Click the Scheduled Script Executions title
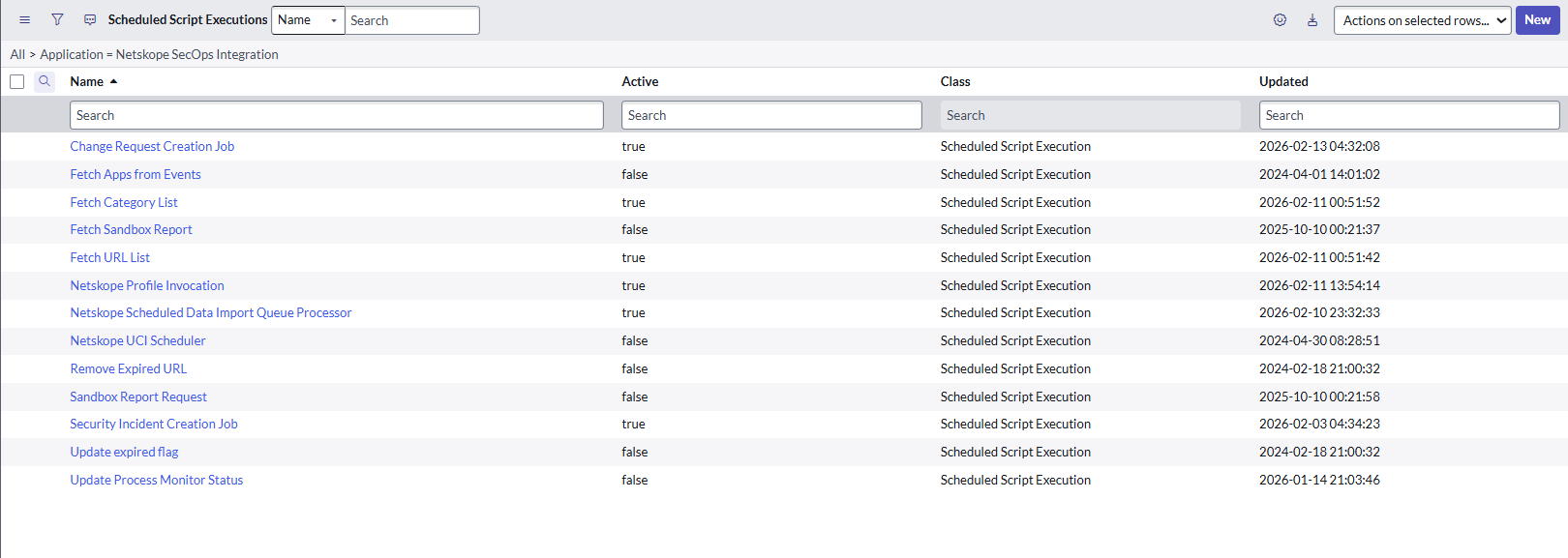1568x558 pixels. [x=188, y=19]
